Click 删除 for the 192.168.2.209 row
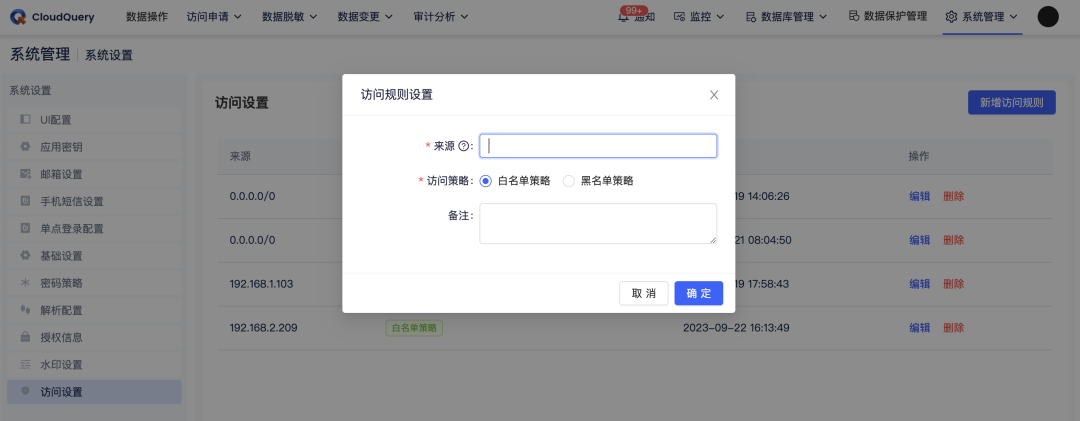The width and height of the screenshot is (1080, 421). click(953, 327)
